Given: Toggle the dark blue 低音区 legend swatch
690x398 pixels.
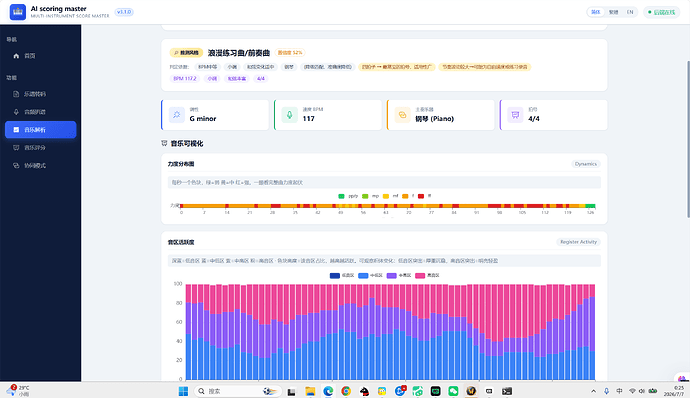Looking at the screenshot, I should (x=335, y=276).
